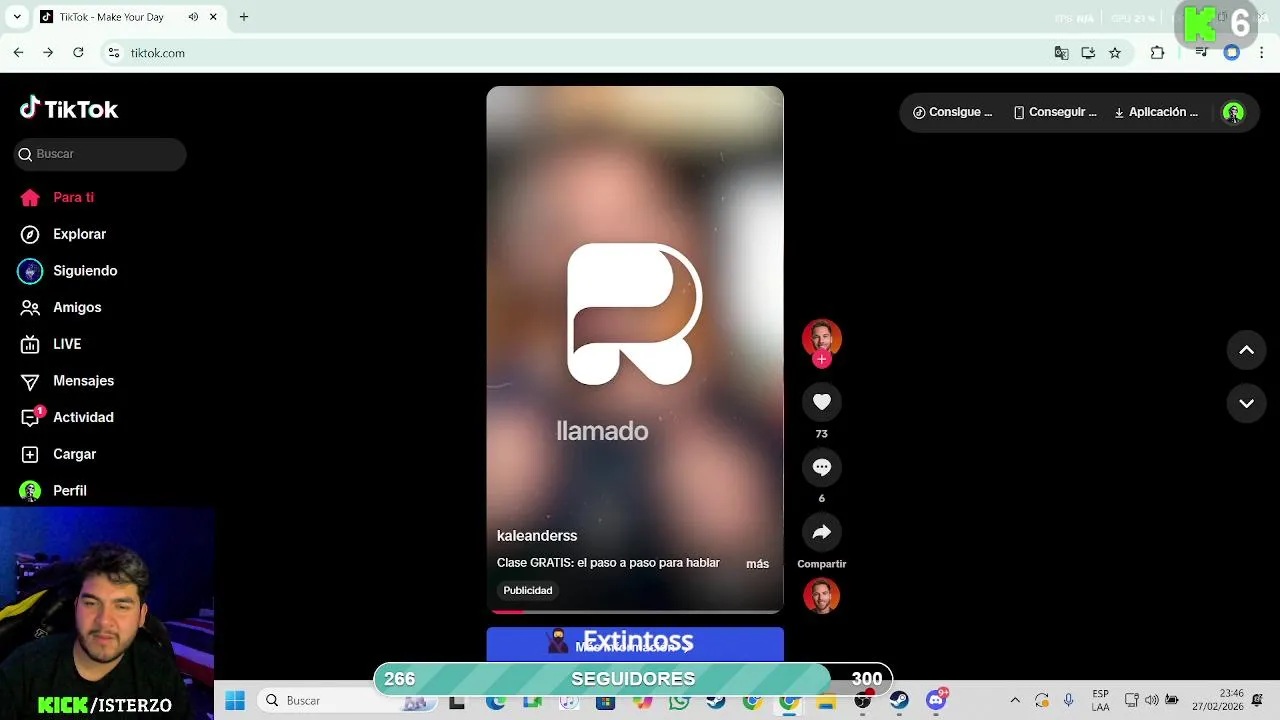The image size is (1280, 720).
Task: Click the Publicidad ad label
Action: 528,590
